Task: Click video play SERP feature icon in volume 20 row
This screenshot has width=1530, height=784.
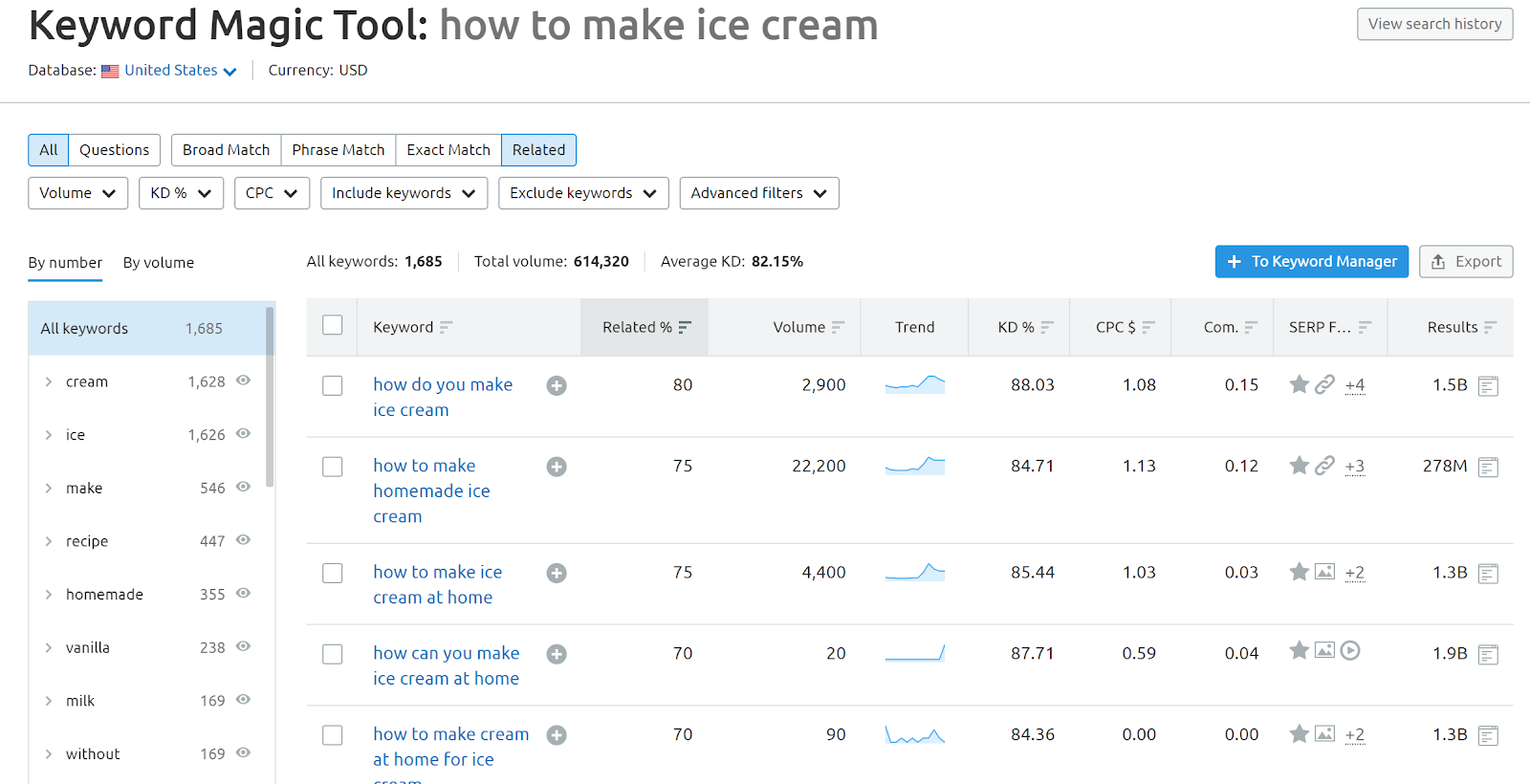Action: (x=1350, y=651)
